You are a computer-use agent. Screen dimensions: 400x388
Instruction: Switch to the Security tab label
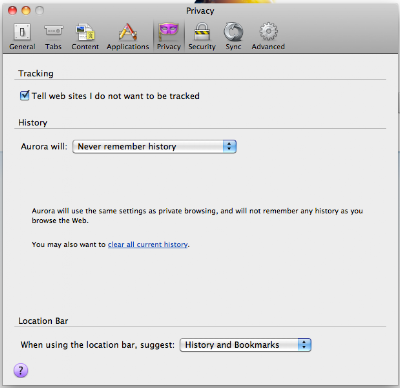(202, 47)
